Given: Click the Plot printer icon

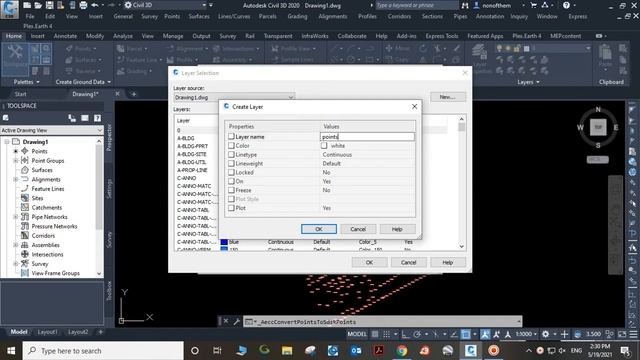Looking at the screenshot, I should click(x=83, y=5).
